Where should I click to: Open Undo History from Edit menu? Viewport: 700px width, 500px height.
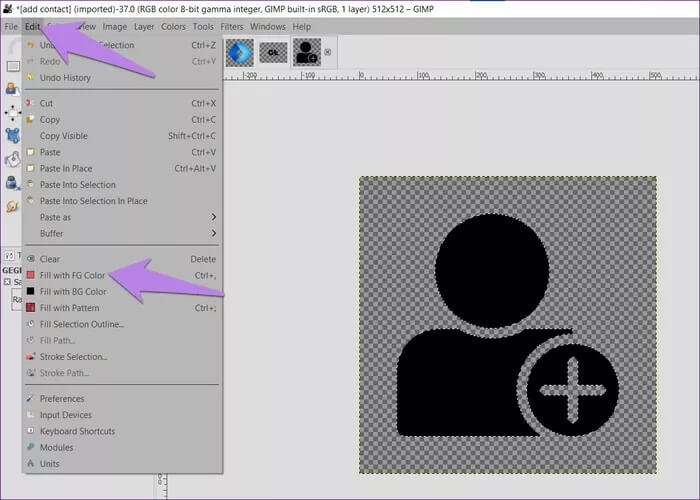pos(64,77)
